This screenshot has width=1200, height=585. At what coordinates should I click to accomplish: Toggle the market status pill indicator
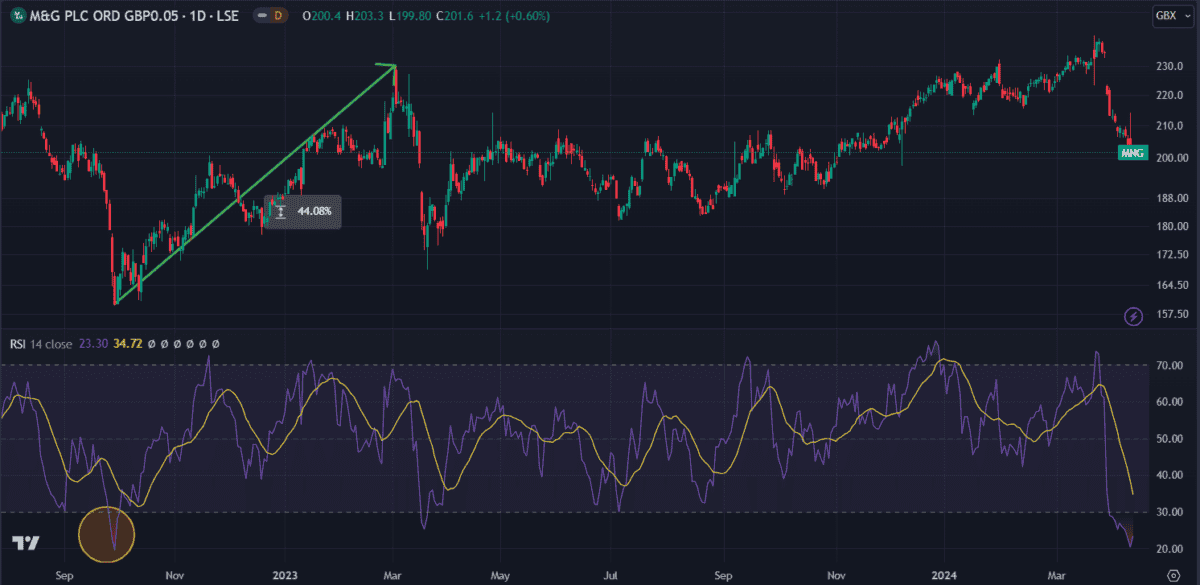[262, 15]
